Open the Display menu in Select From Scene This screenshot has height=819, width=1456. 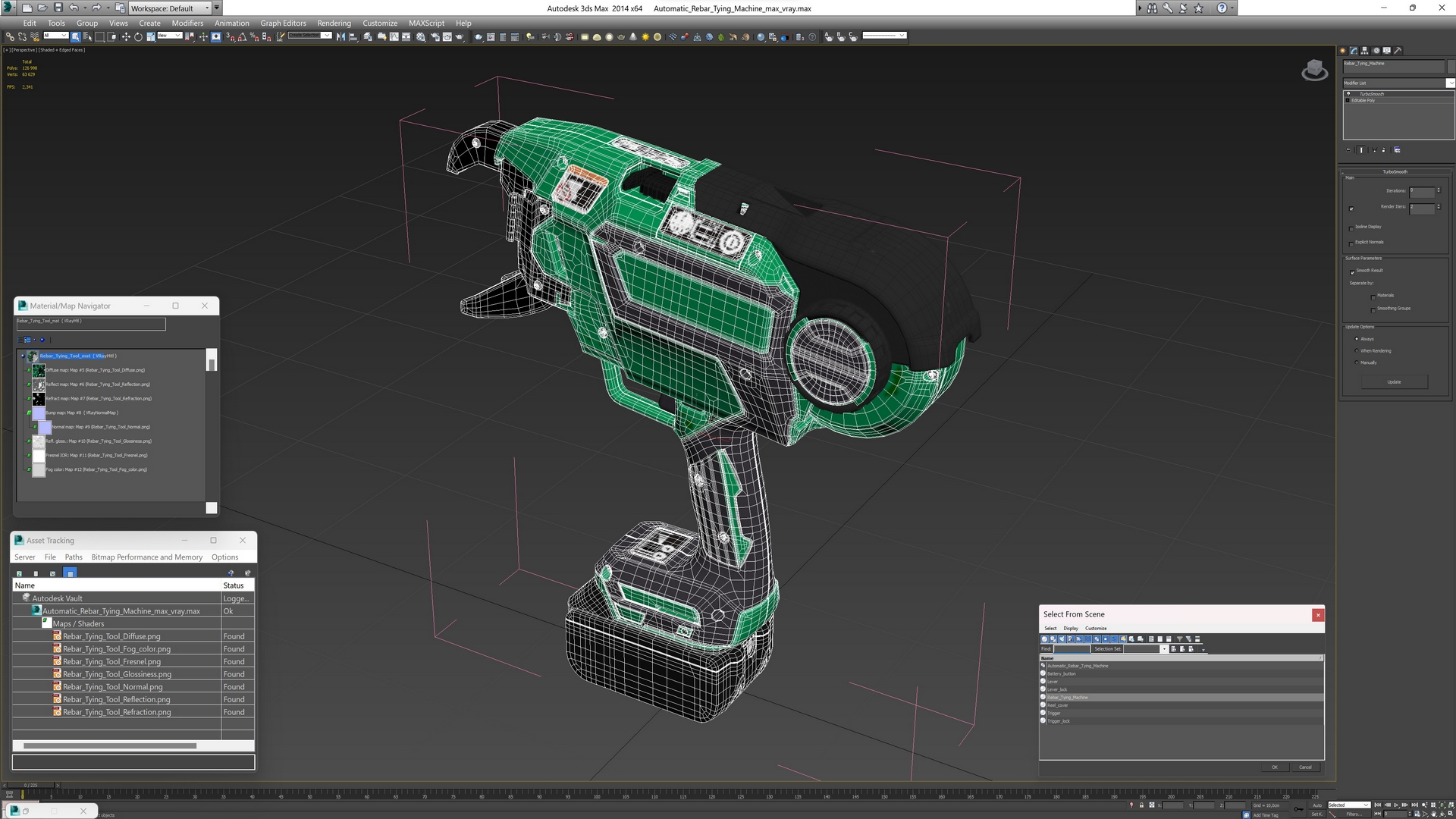[1071, 628]
